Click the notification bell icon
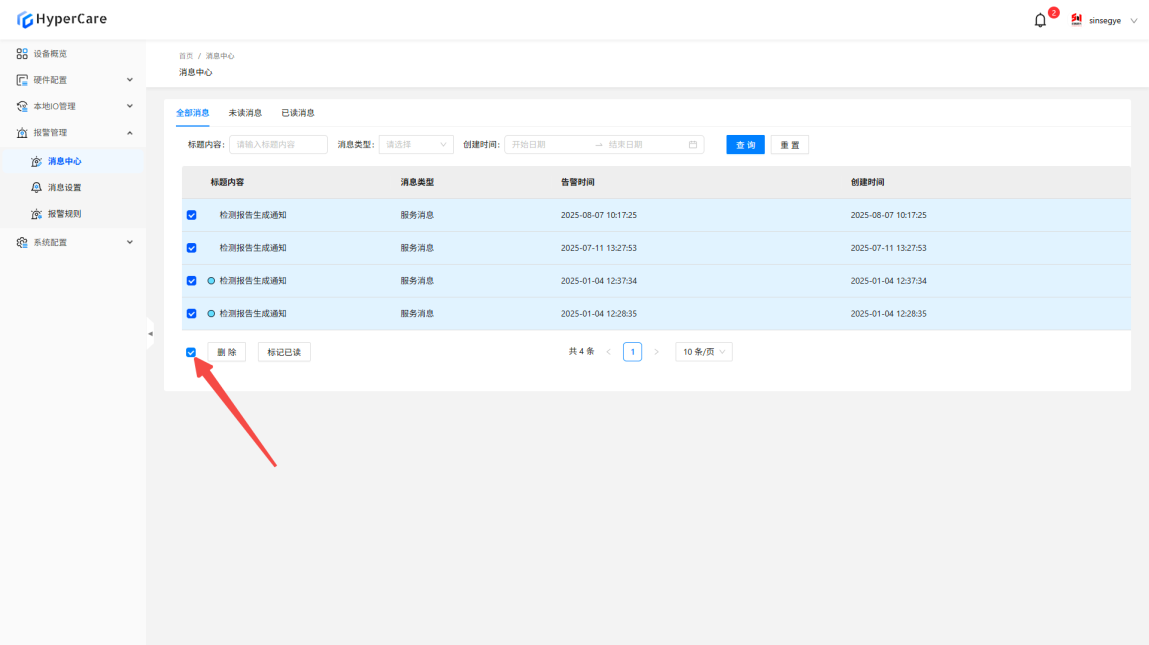This screenshot has width=1149, height=645. 1040,20
